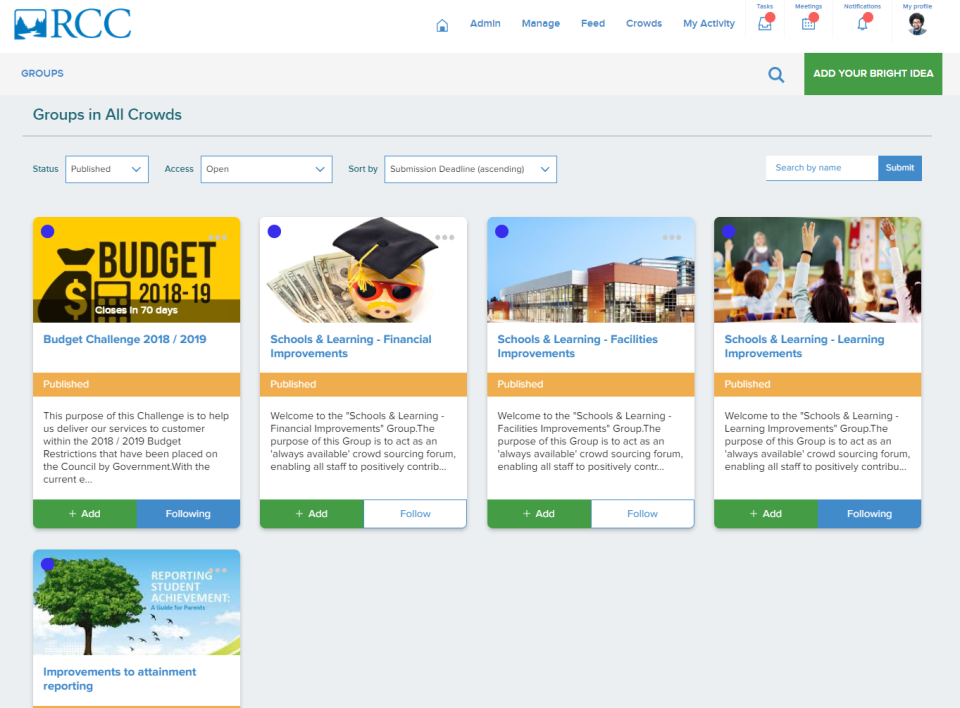This screenshot has height=708, width=960.
Task: Check the Notifications bell icon
Action: click(861, 22)
